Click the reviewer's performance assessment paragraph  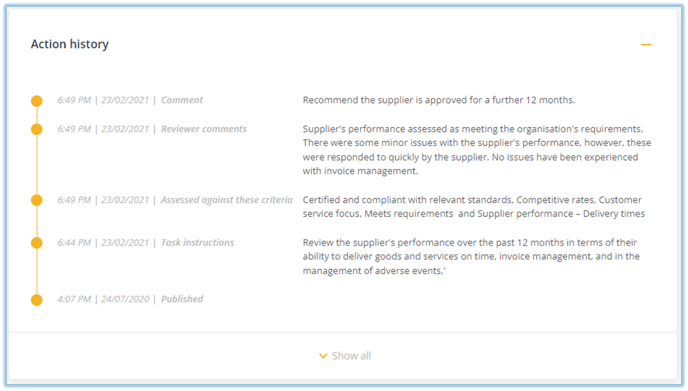coord(477,150)
